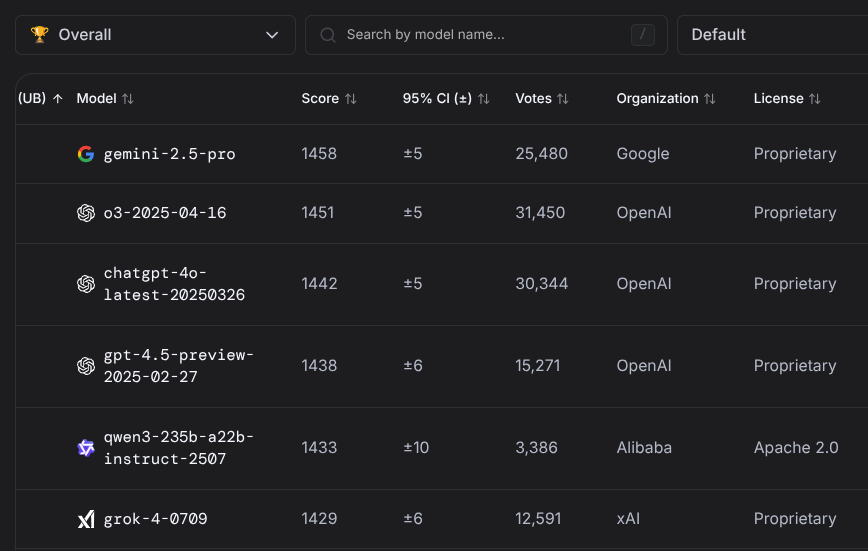The height and width of the screenshot is (551, 868).
Task: Focus the Search by model name field
Action: pos(480,35)
